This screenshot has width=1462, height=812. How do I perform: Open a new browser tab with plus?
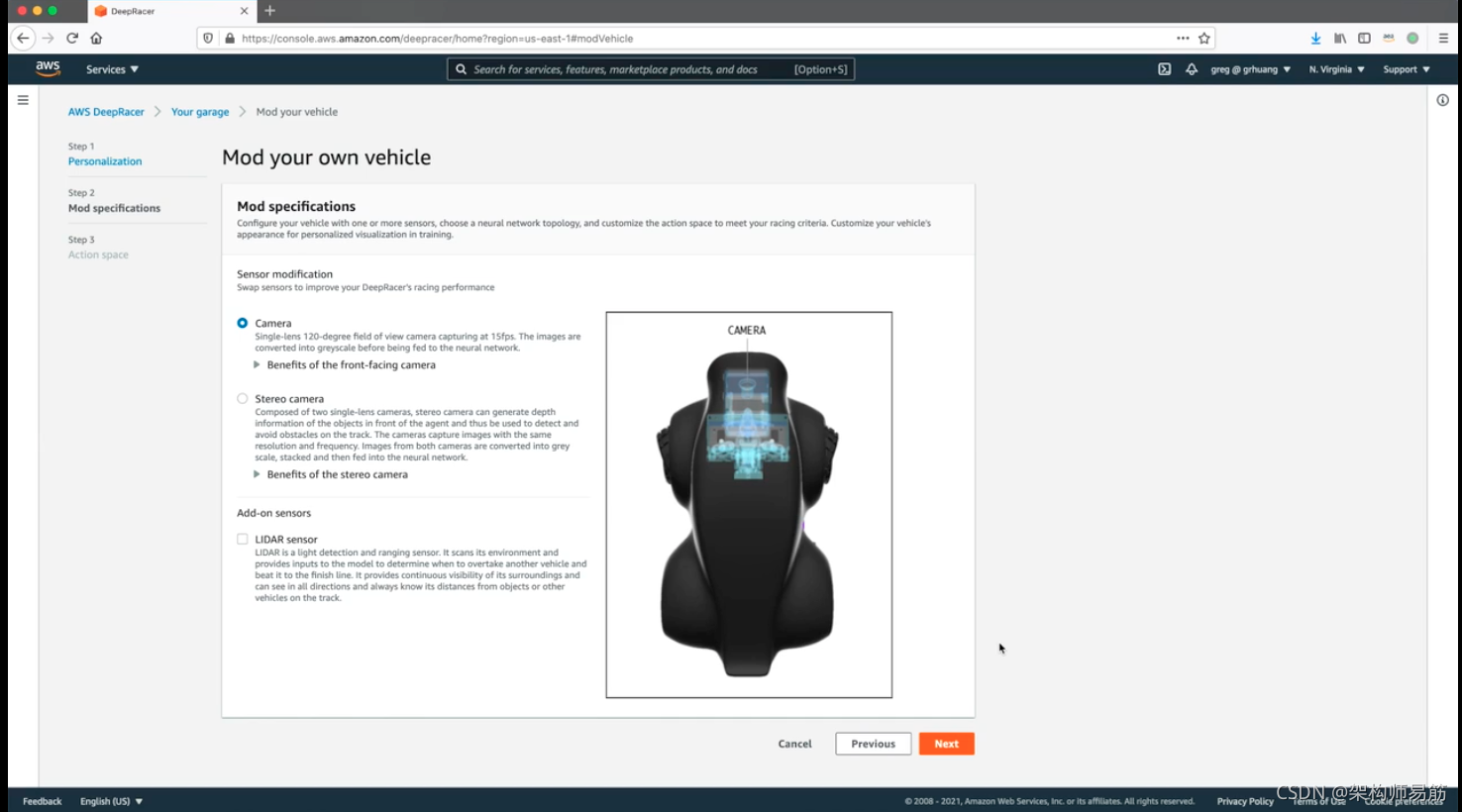point(269,11)
